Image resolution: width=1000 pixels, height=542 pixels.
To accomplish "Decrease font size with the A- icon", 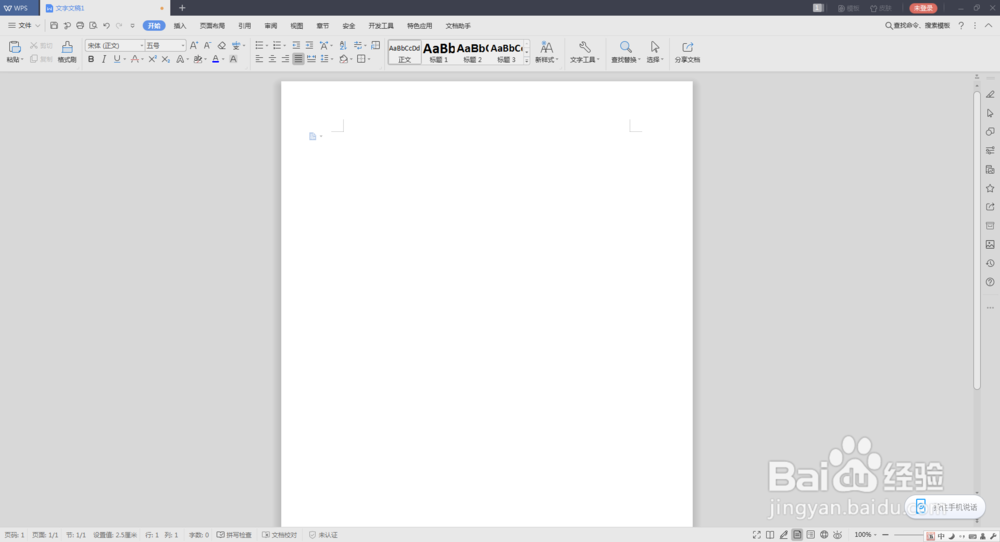I will pyautogui.click(x=207, y=45).
